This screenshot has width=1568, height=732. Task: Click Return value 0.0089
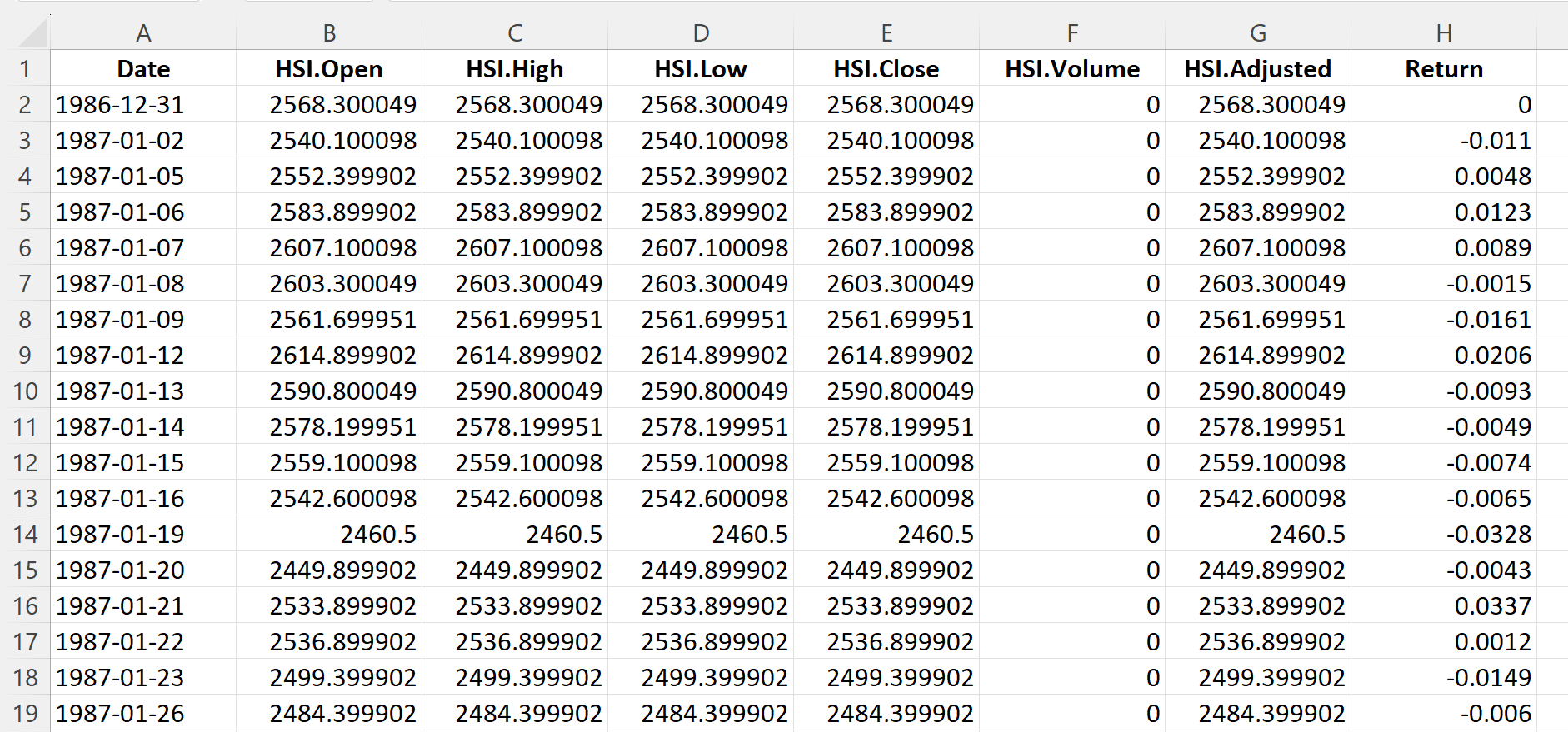pyautogui.click(x=1444, y=247)
